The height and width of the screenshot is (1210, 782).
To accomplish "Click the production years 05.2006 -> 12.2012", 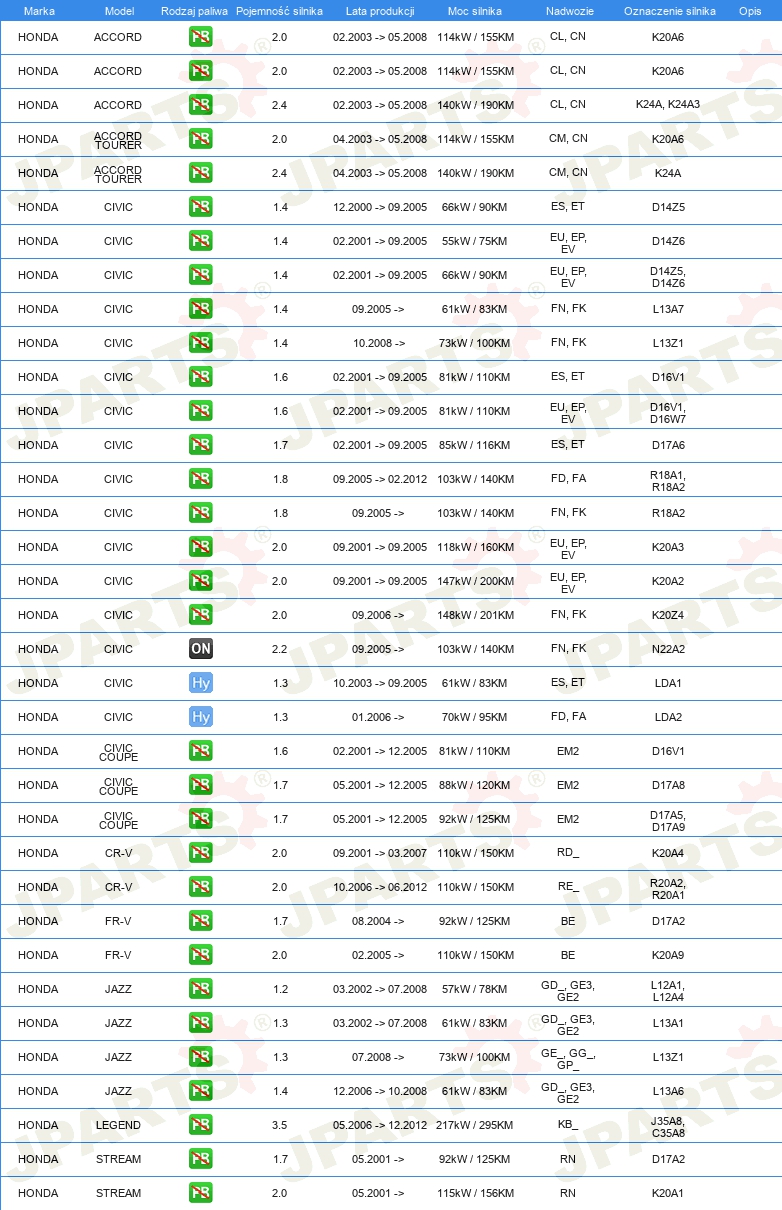I will 380,1125.
